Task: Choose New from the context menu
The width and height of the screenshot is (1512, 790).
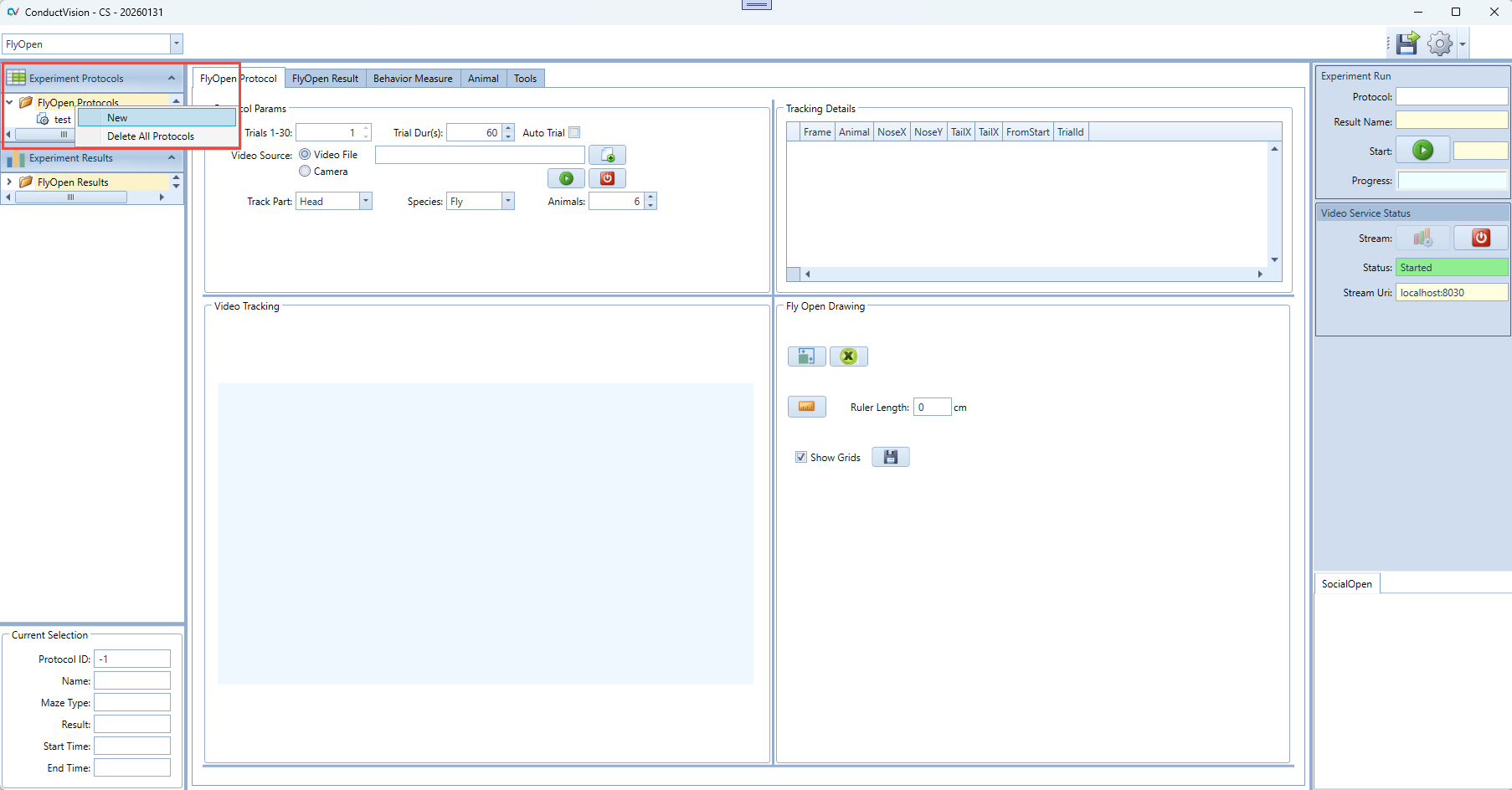Action: (117, 118)
